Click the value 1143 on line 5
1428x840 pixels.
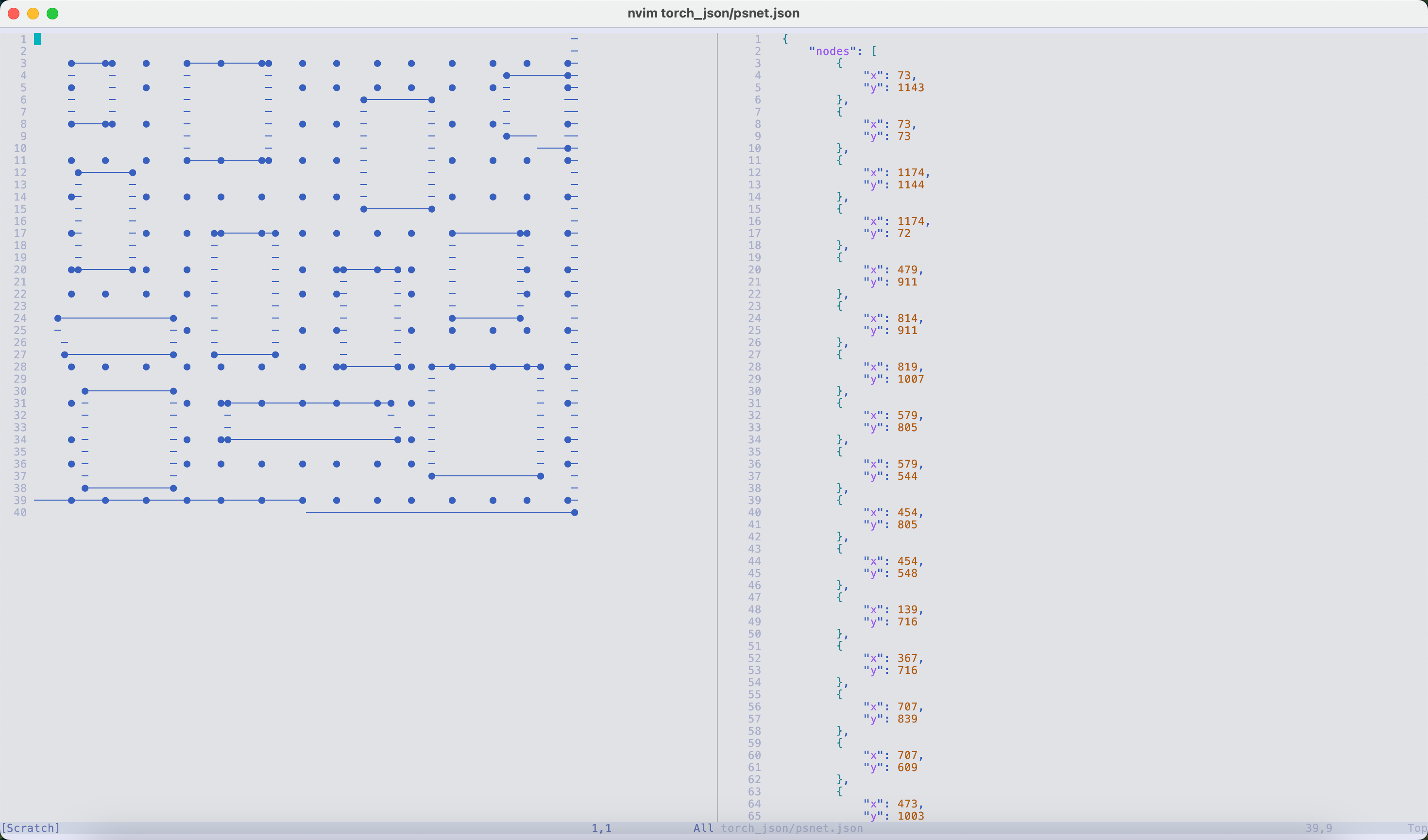pyautogui.click(x=910, y=88)
